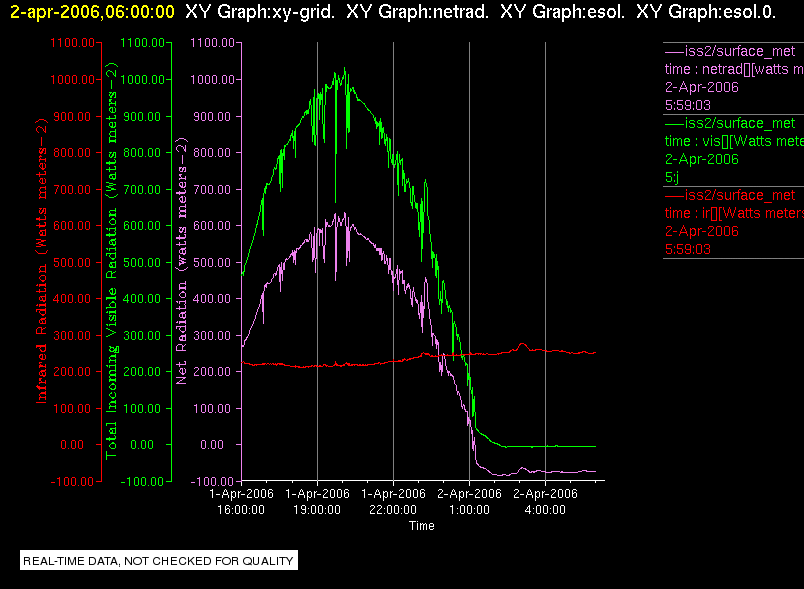Click the 'REAL-TIME DATA, NOT CHECKED FOR QUALITY' label
This screenshot has height=589, width=804.
pyautogui.click(x=158, y=560)
